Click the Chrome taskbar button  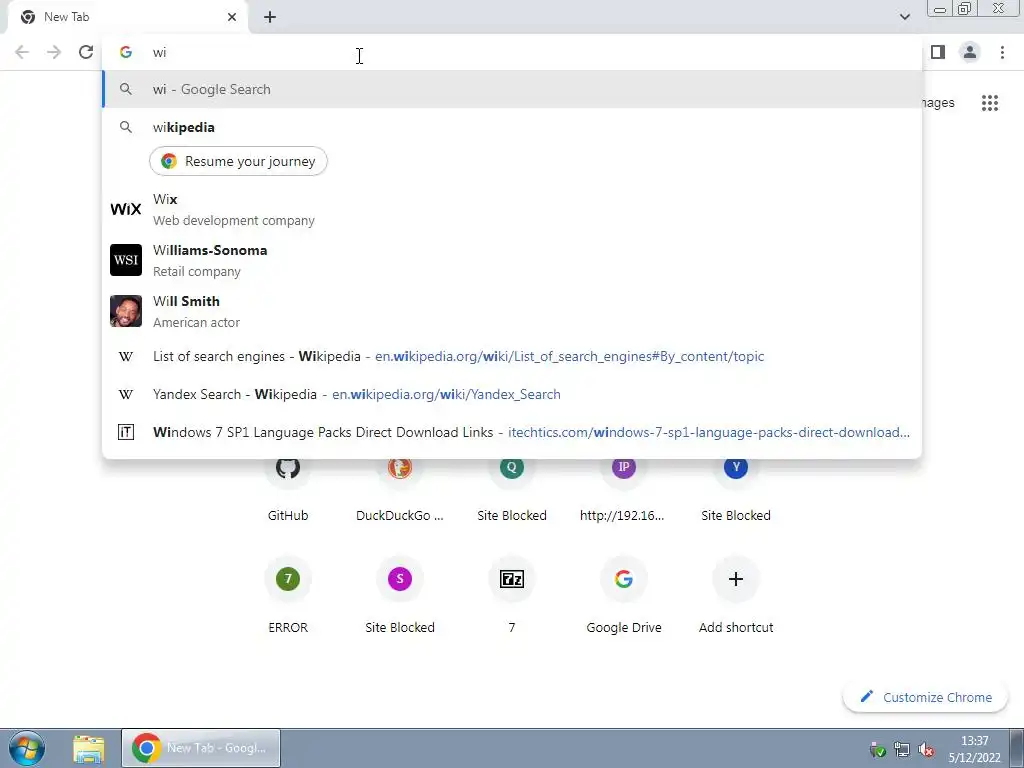pyautogui.click(x=201, y=748)
